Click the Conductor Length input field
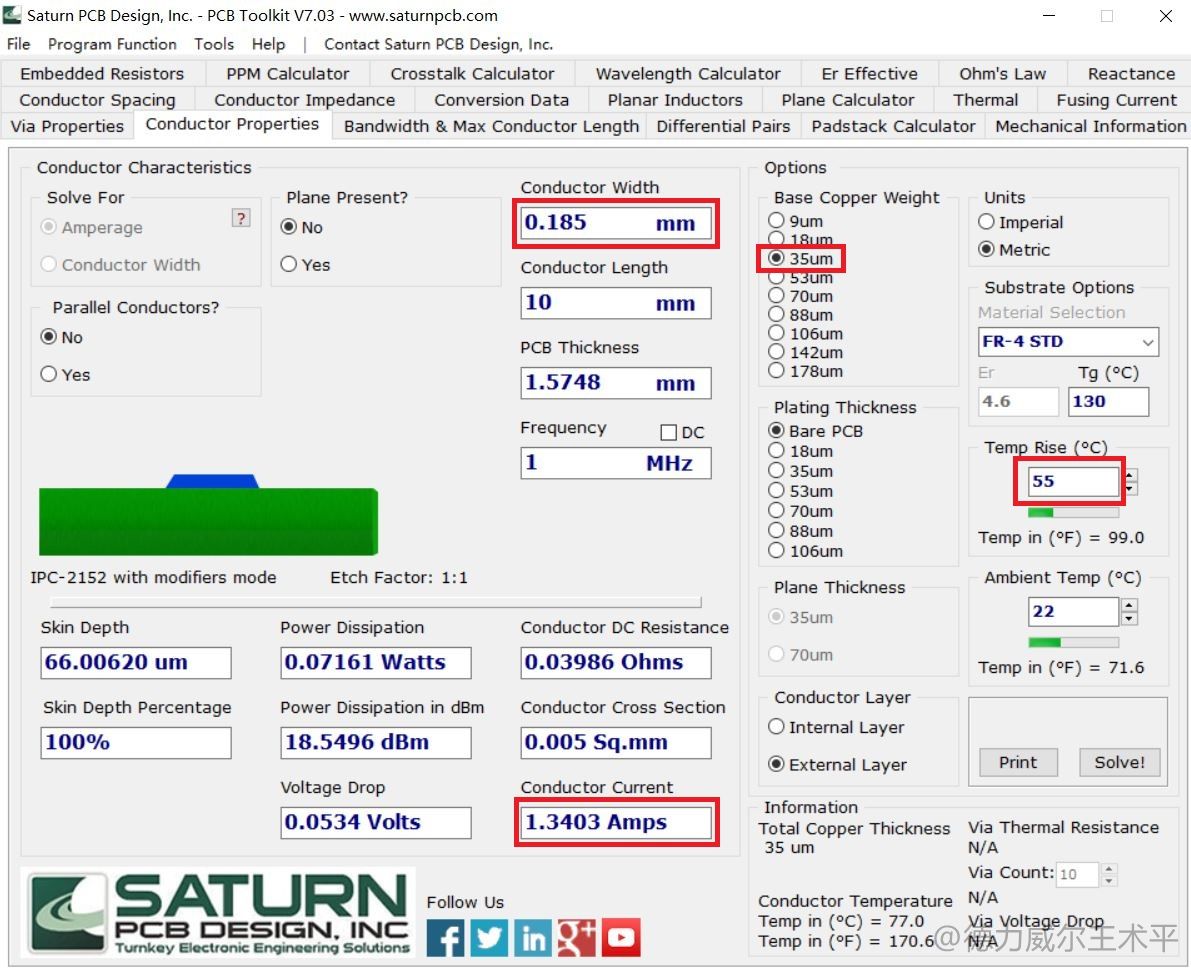Viewport: 1191px width, 972px height. pyautogui.click(x=615, y=303)
